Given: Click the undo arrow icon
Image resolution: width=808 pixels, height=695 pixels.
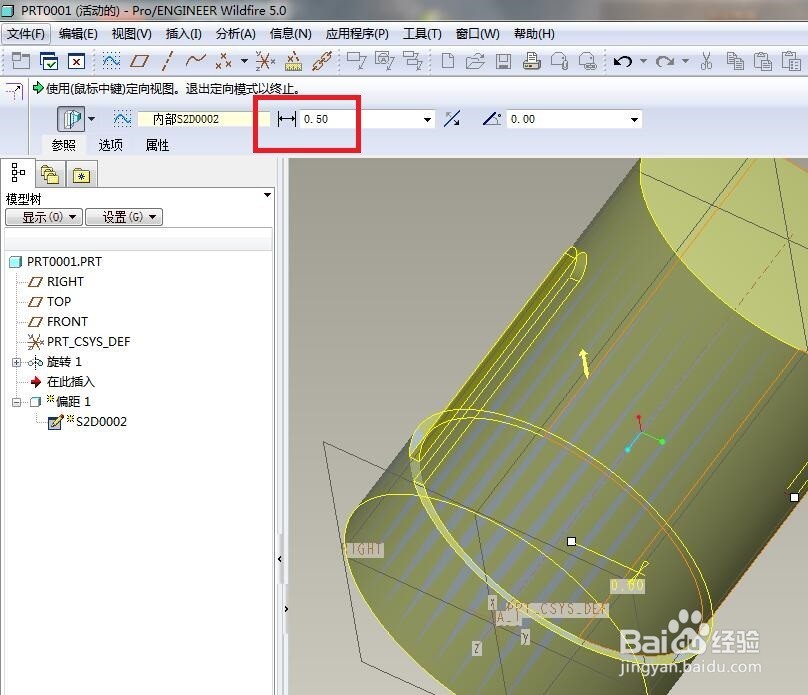Looking at the screenshot, I should [x=622, y=61].
